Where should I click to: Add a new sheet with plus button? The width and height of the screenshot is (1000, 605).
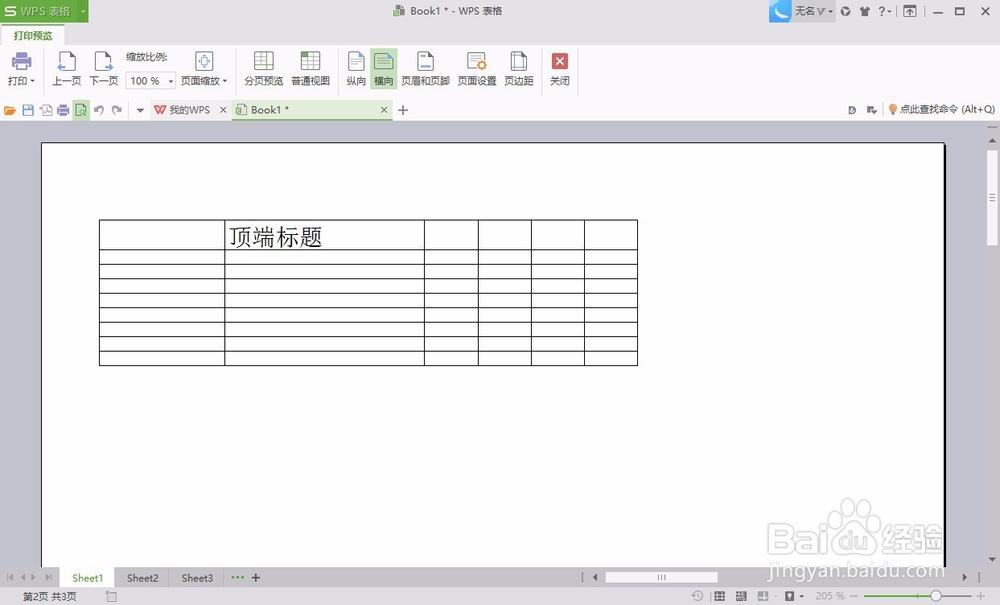pos(256,578)
